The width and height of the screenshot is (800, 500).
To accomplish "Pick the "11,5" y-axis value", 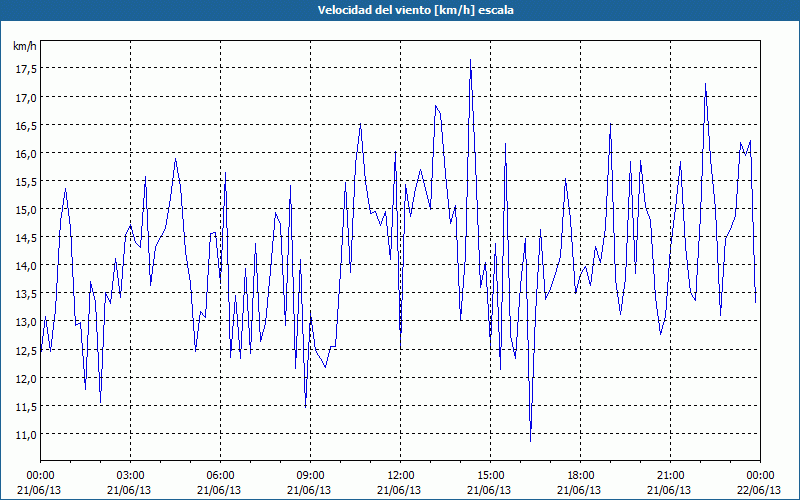I will tap(25, 406).
